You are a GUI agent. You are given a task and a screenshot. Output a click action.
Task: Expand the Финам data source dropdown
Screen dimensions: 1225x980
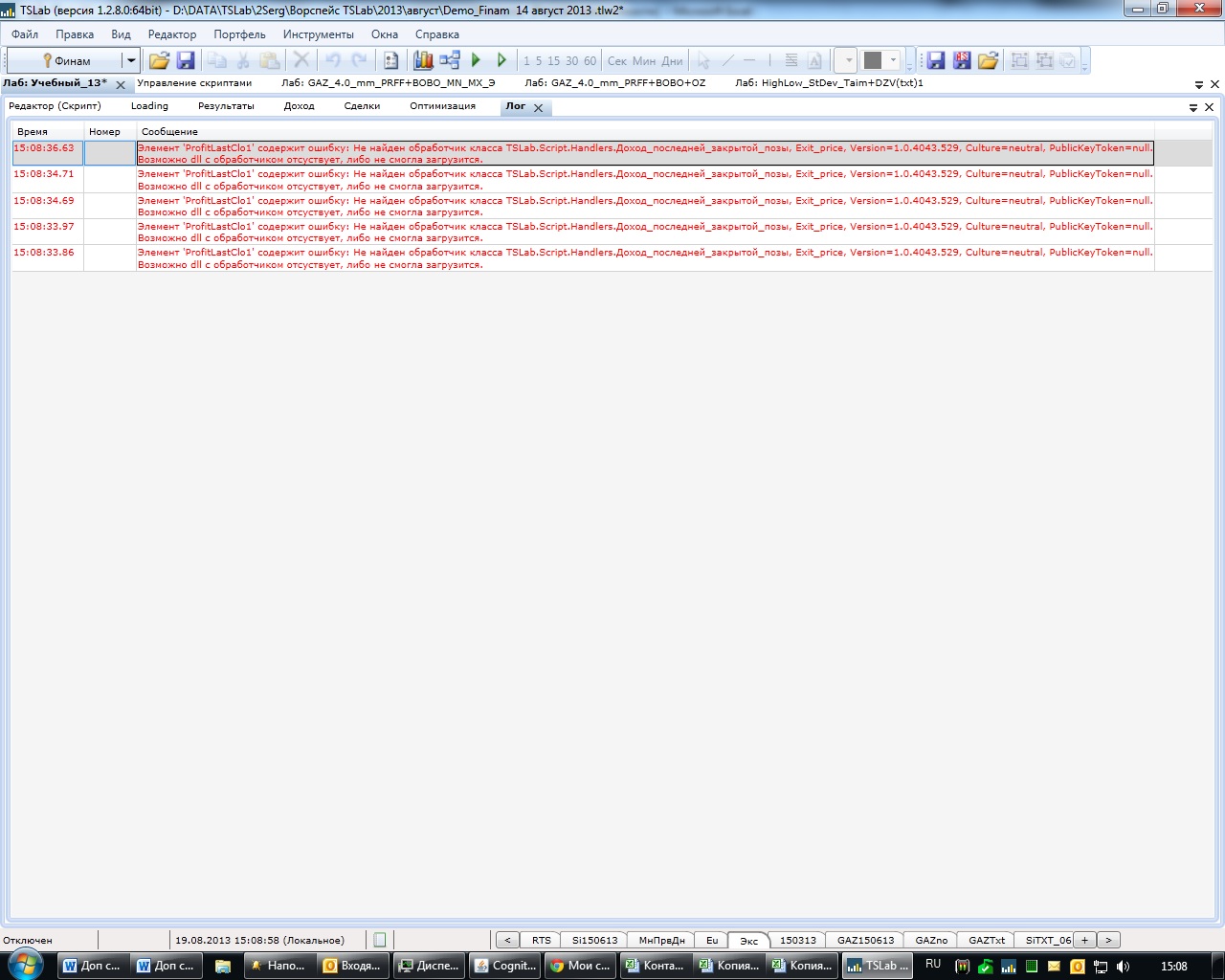(131, 60)
